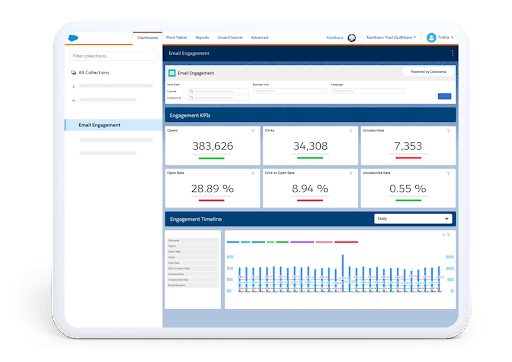Go to the Cross-Channel tab
The width and height of the screenshot is (512, 362).
[230, 38]
